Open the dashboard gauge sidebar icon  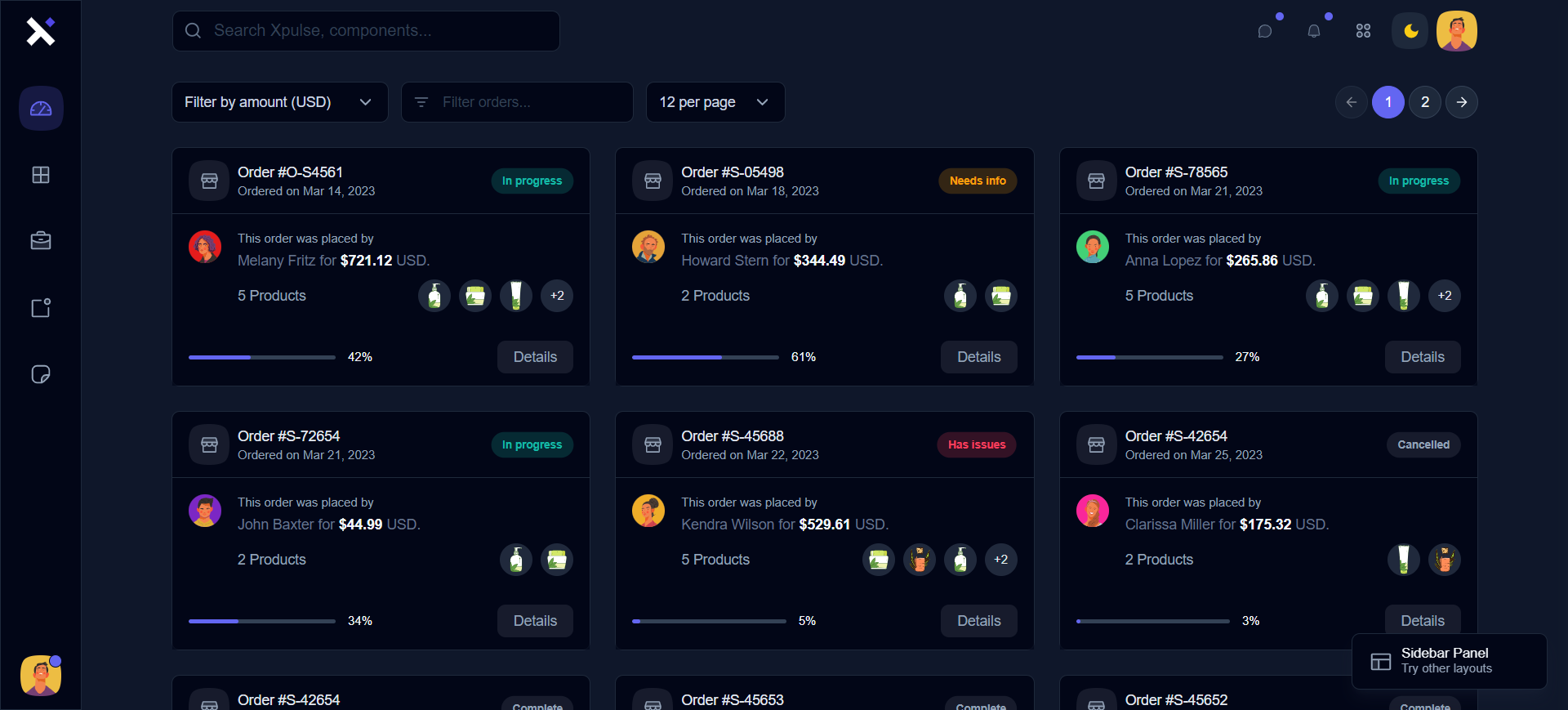(41, 109)
